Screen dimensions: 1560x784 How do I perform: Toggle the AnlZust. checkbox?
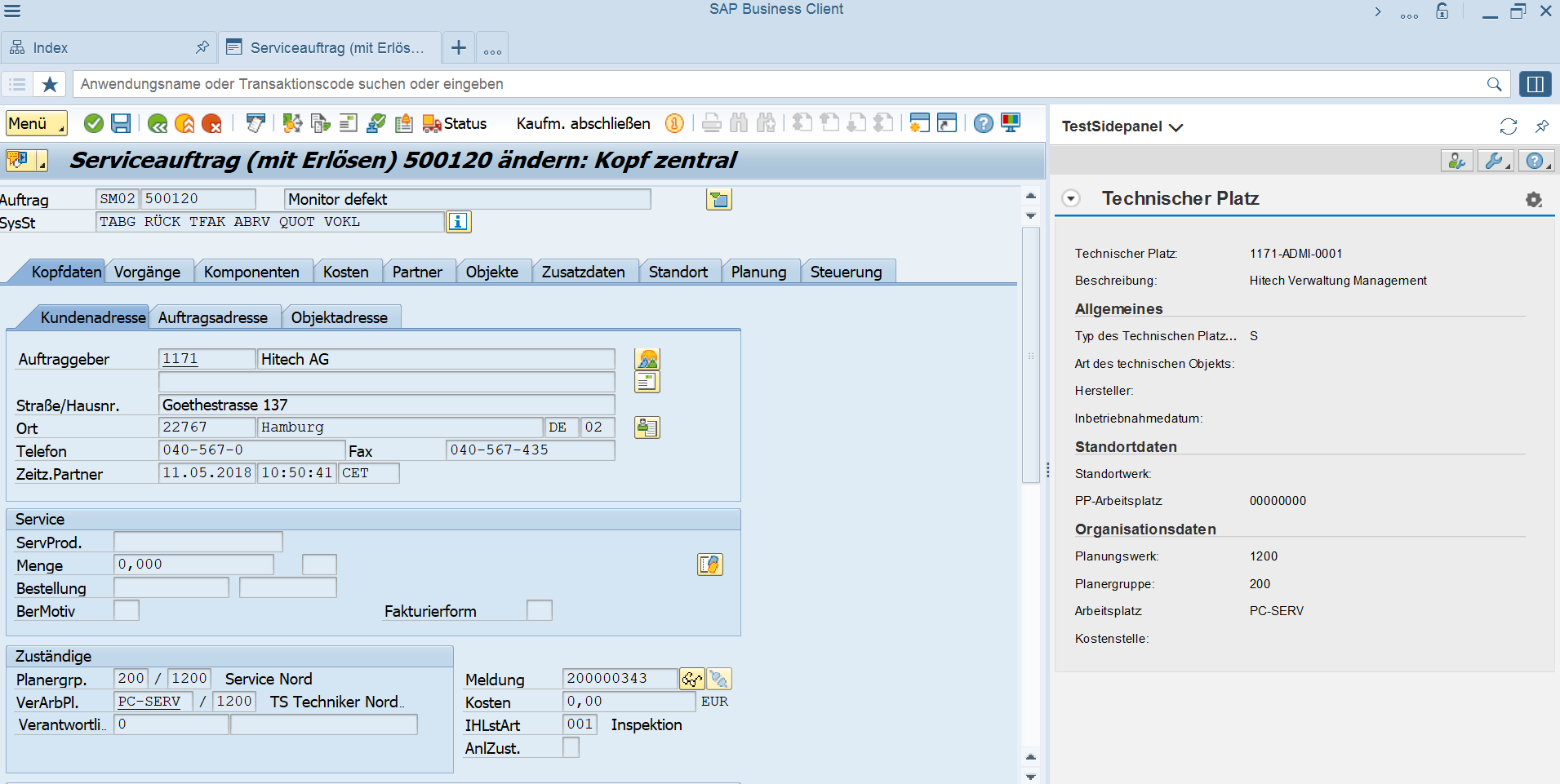(x=571, y=747)
